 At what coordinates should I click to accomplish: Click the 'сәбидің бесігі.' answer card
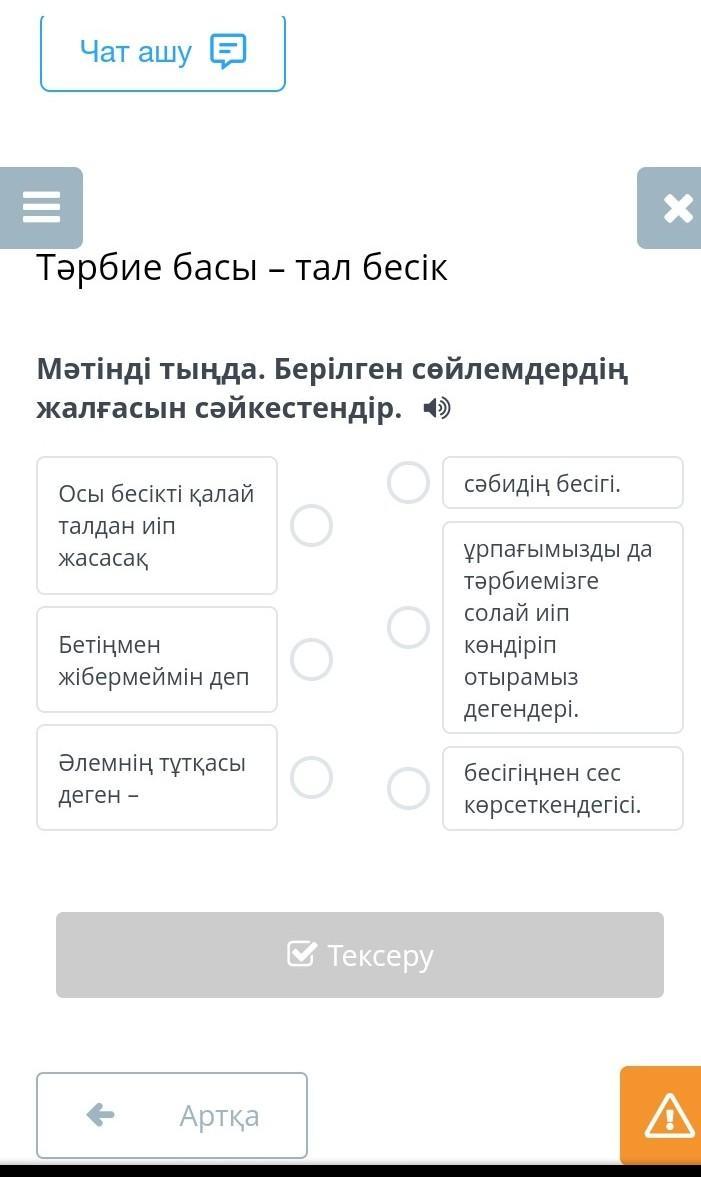(562, 483)
